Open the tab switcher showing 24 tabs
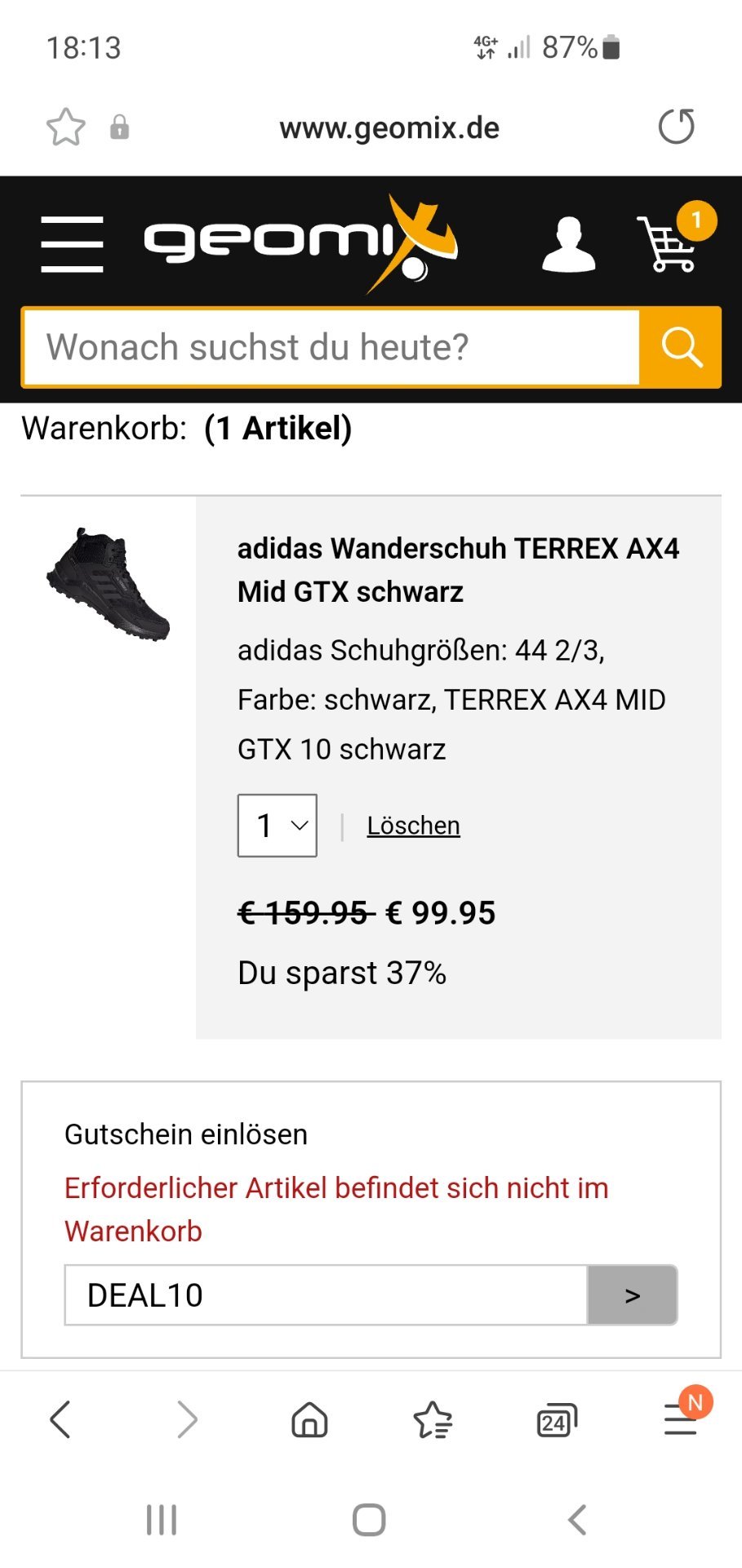 coord(556,1420)
